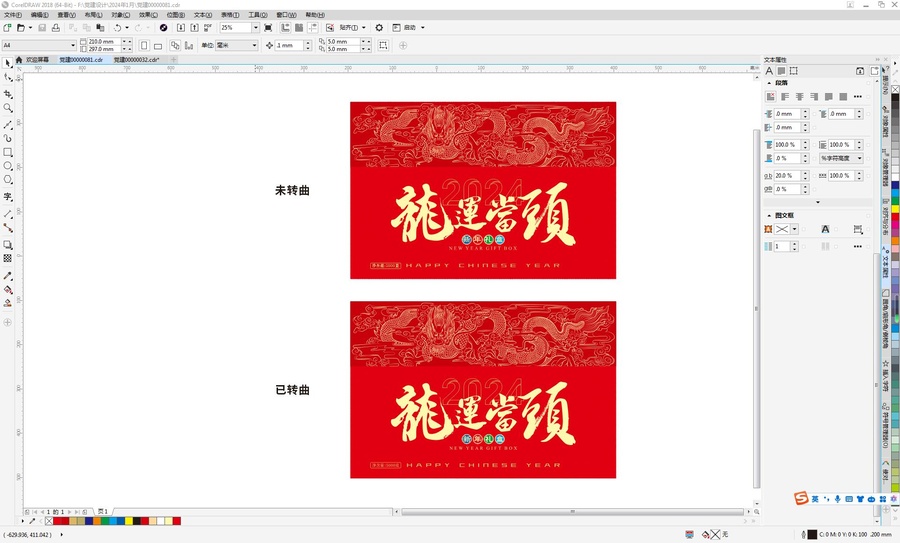Select the Freehand line tool
The width and height of the screenshot is (900, 543).
pyautogui.click(x=7, y=125)
